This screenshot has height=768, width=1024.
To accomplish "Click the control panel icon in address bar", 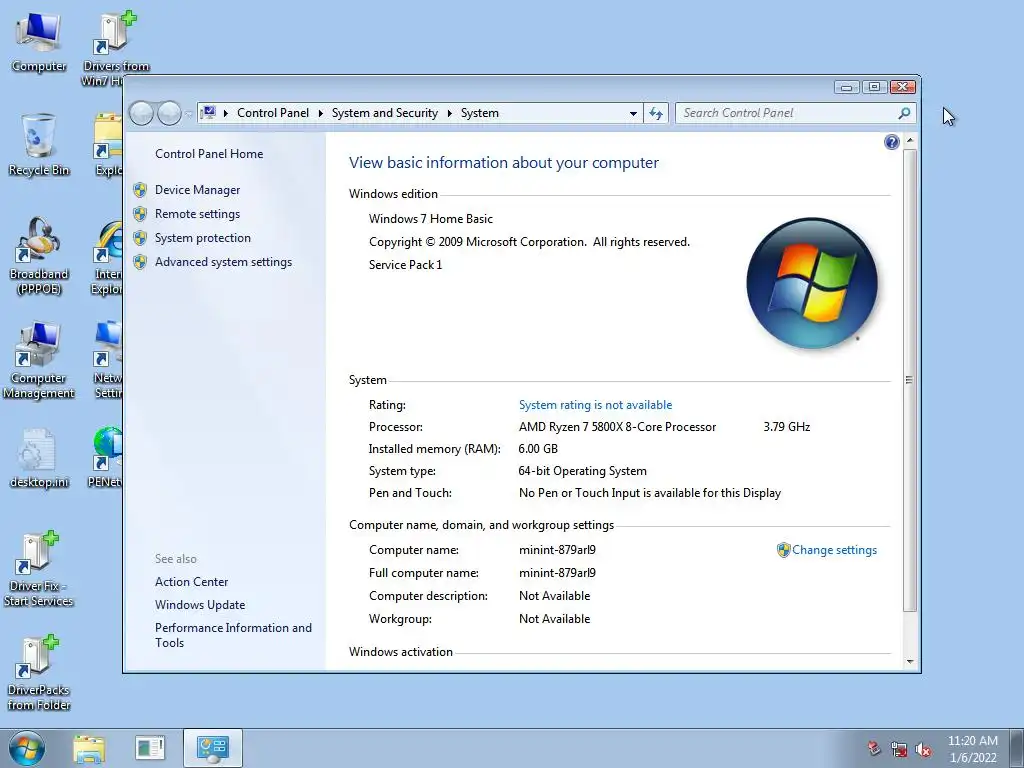I will pos(208,113).
